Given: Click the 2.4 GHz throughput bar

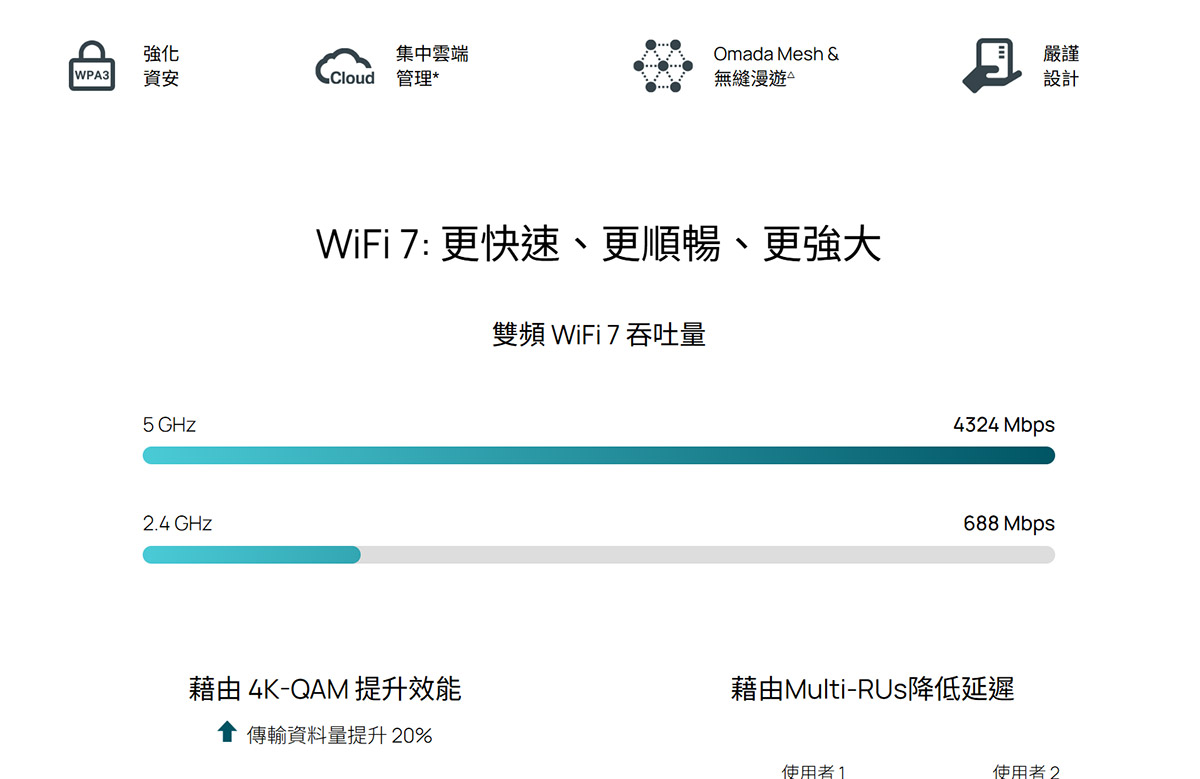Looking at the screenshot, I should pos(599,555).
